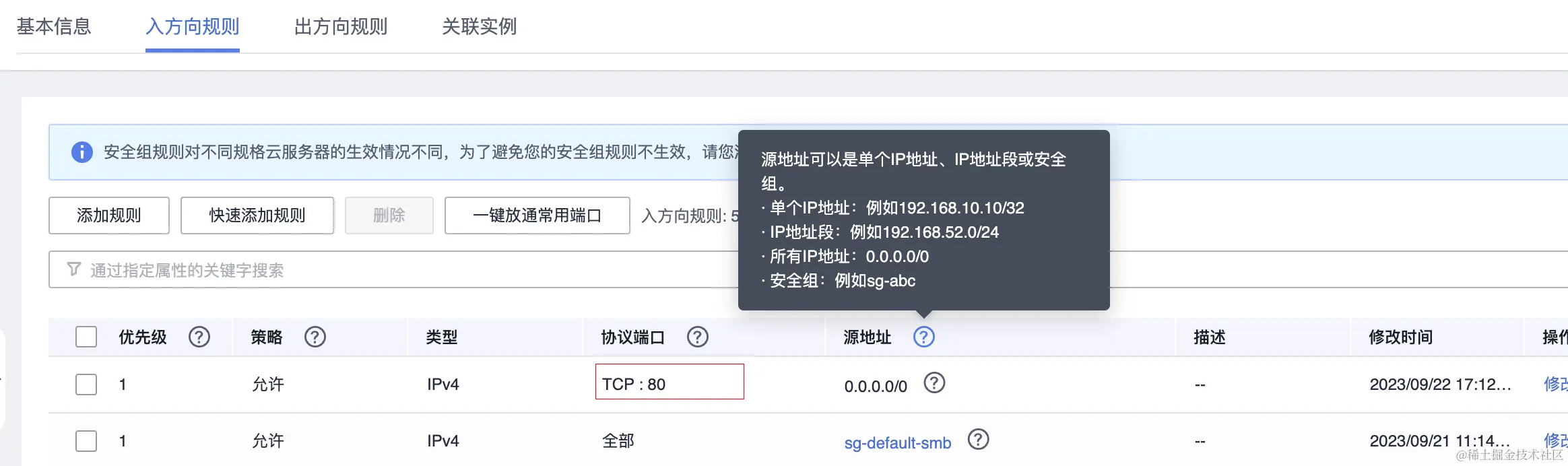Click help icon next to 策略 header
The height and width of the screenshot is (466, 1568).
(315, 337)
